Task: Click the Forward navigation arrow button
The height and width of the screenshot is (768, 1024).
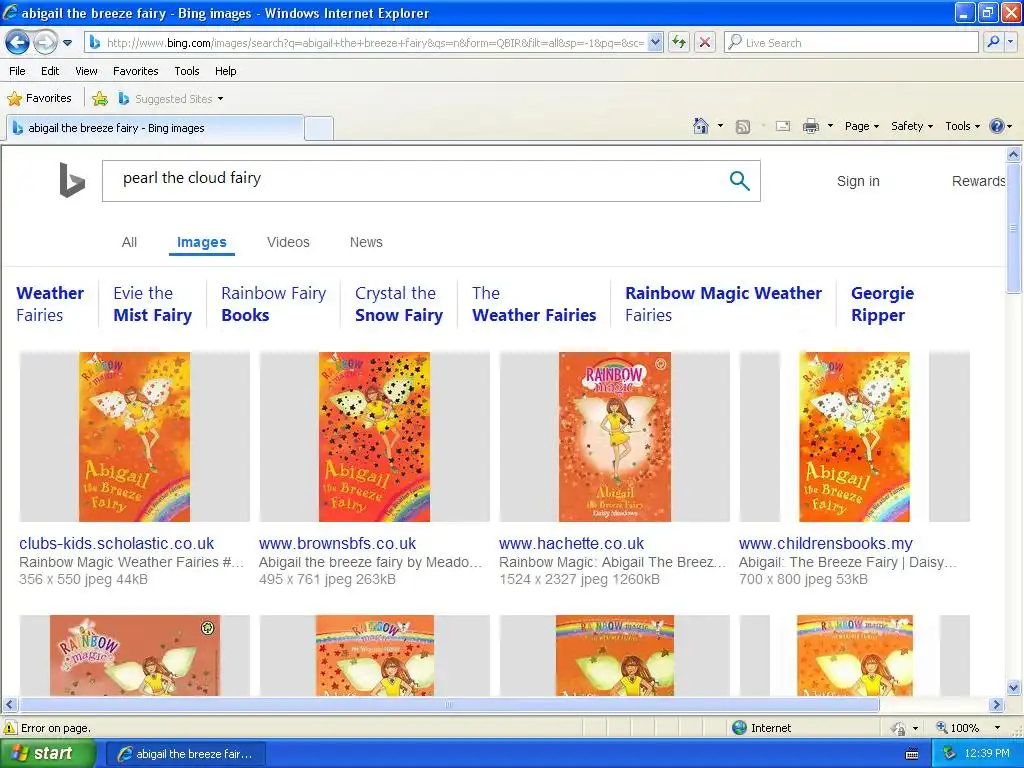Action: click(x=45, y=43)
